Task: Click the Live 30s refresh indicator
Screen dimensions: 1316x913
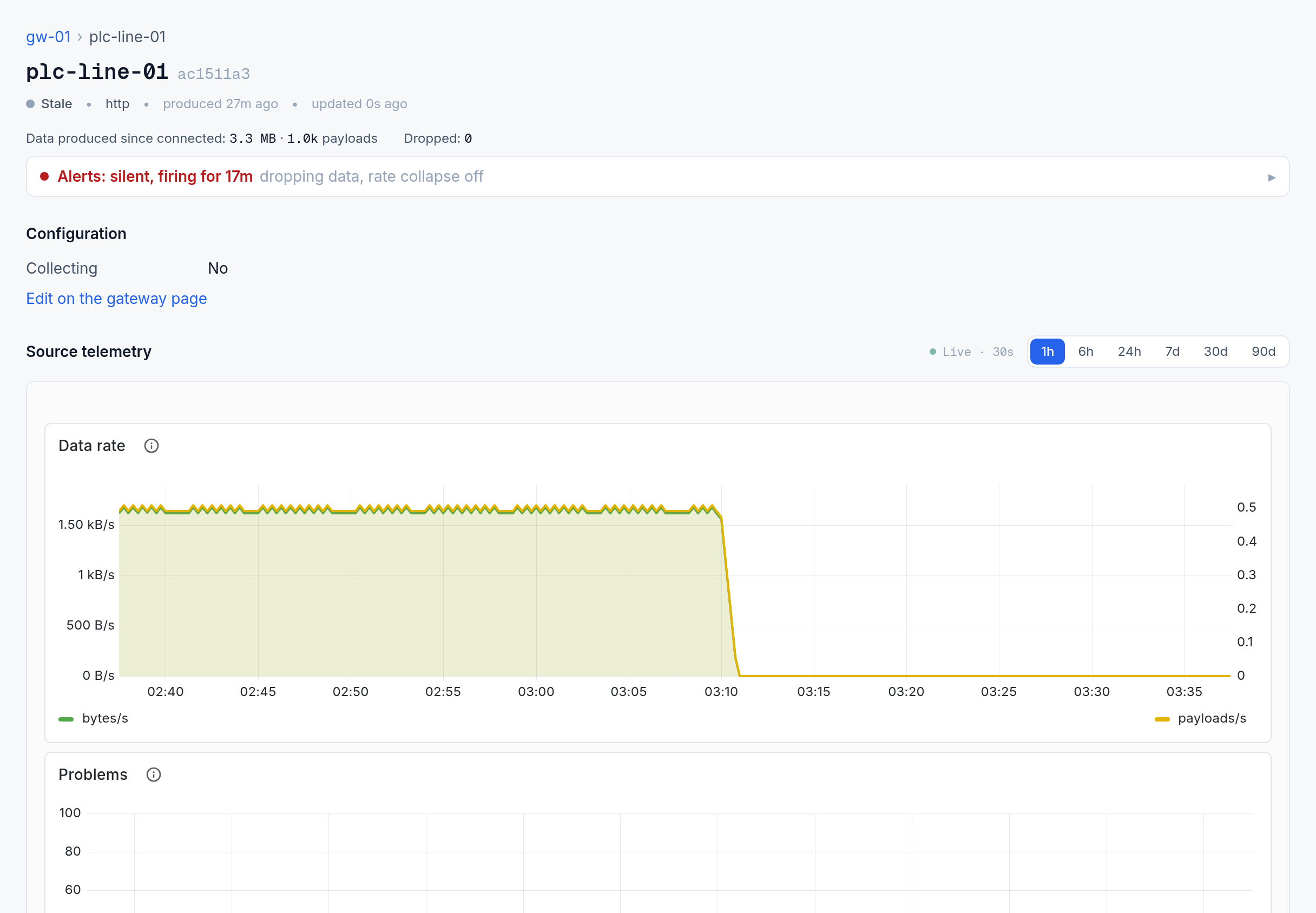Action: tap(971, 352)
